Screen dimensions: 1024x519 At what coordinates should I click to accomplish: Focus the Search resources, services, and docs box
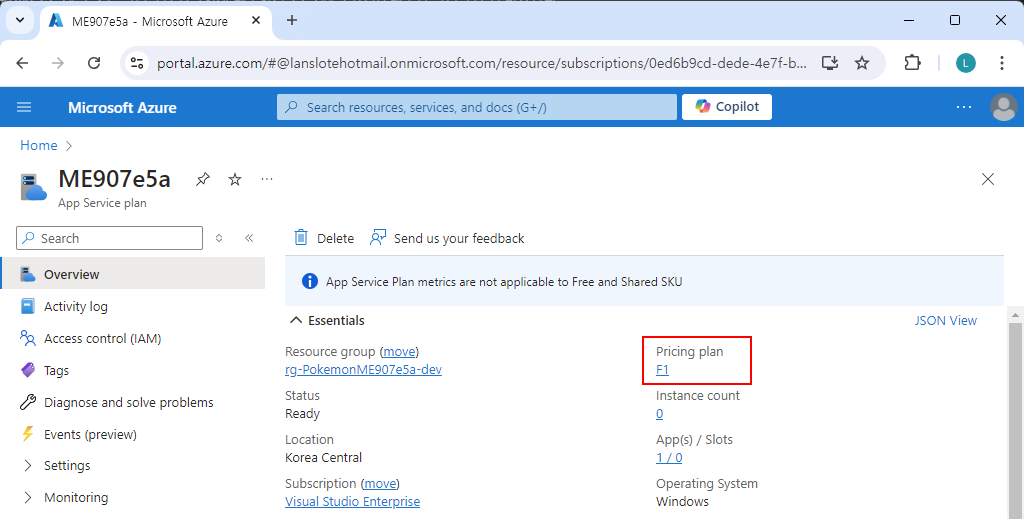[x=477, y=107]
